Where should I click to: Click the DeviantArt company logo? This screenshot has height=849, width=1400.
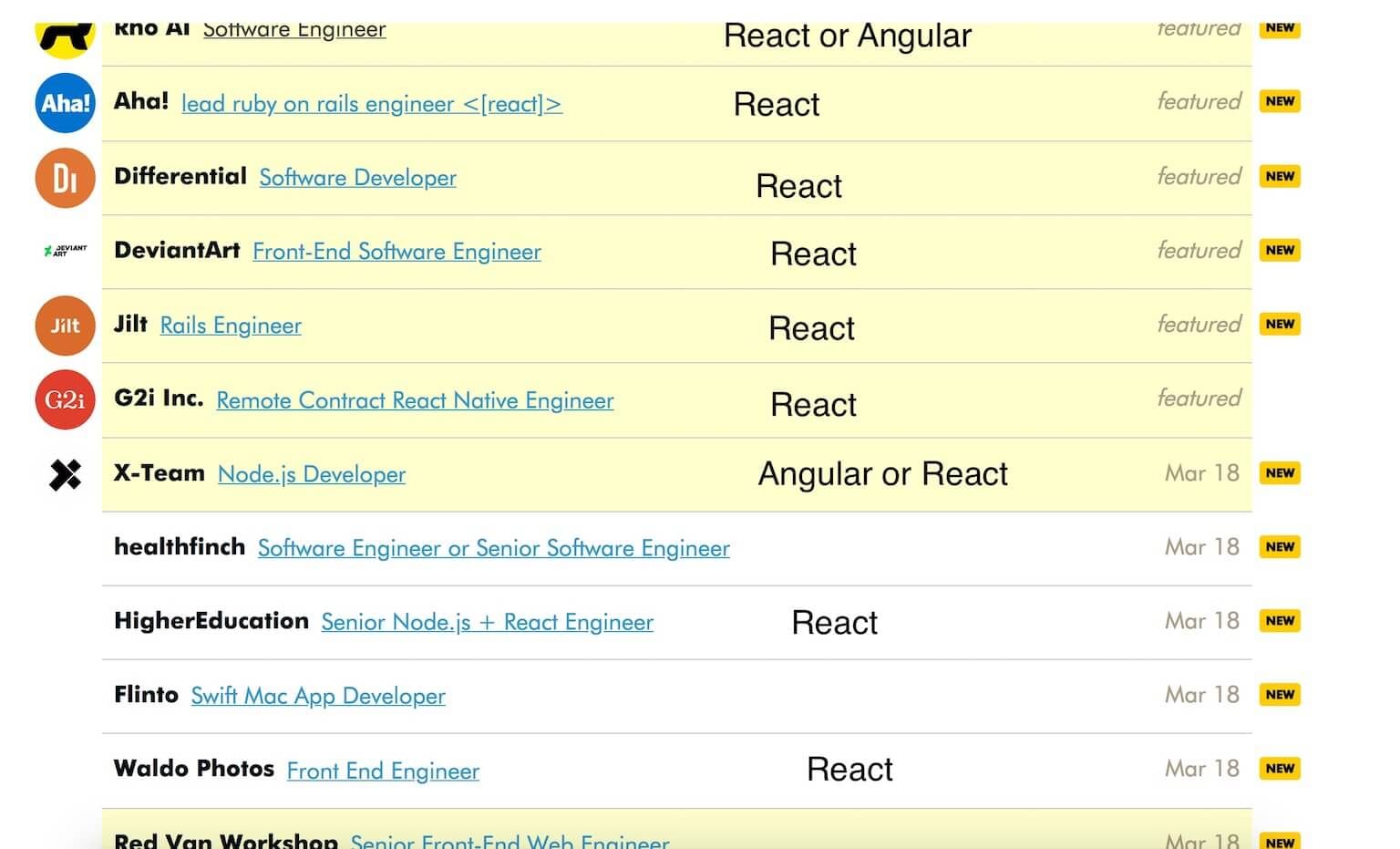pyautogui.click(x=65, y=250)
